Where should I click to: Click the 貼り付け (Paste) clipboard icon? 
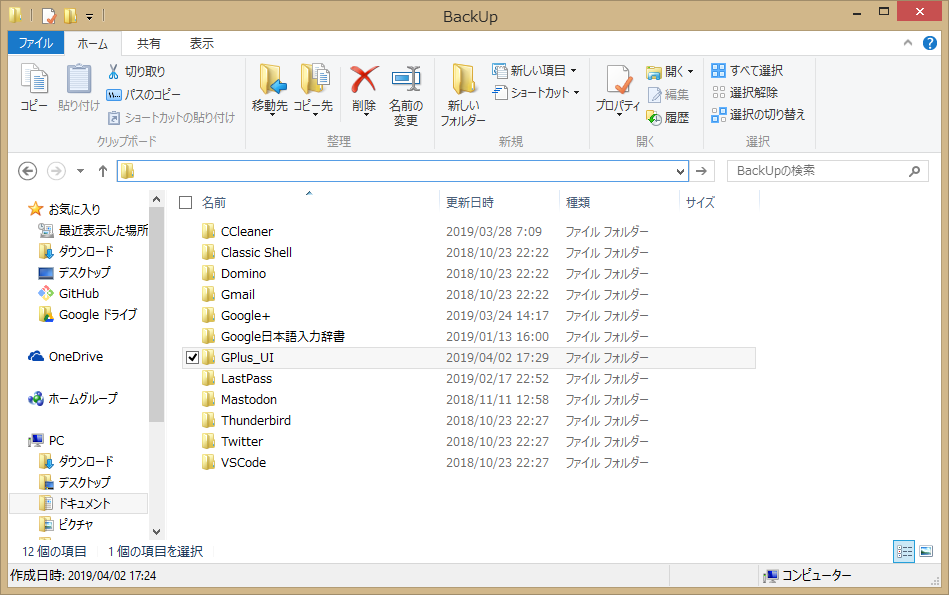78,80
